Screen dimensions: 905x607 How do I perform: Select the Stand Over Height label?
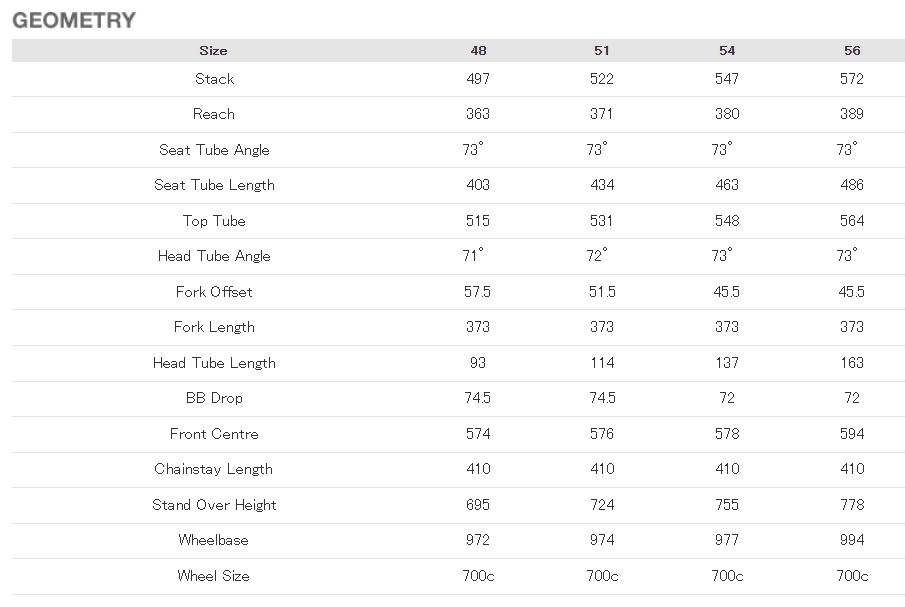point(214,505)
